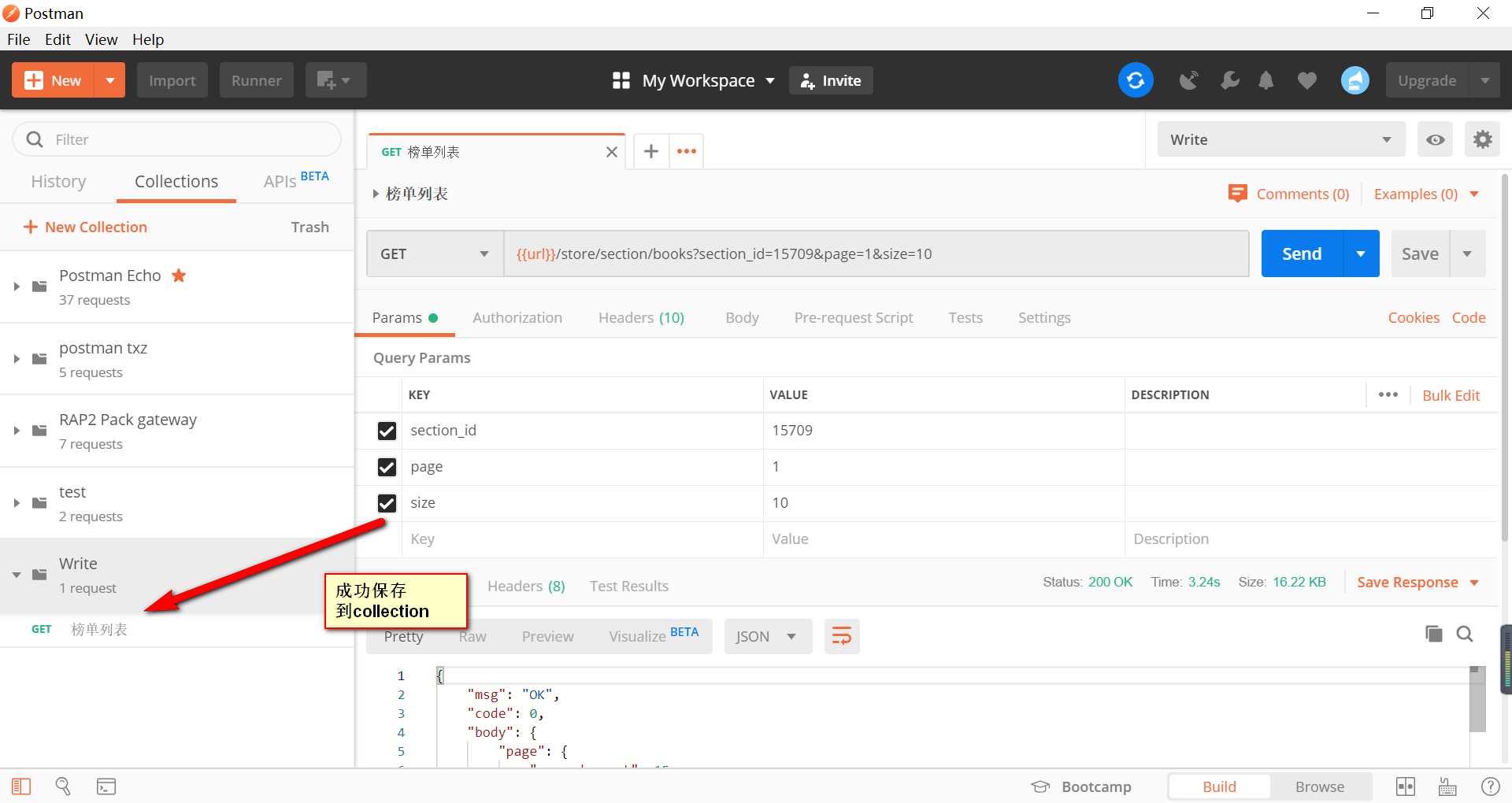1512x803 pixels.
Task: Open manage environments gear icon
Action: pos(1482,139)
